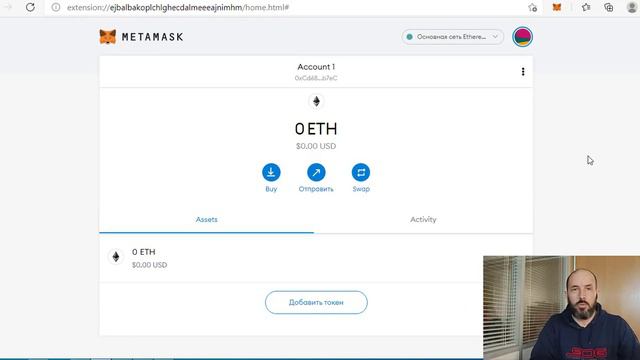640x360 pixels.
Task: Click the Buy download-arrow icon
Action: (x=271, y=172)
